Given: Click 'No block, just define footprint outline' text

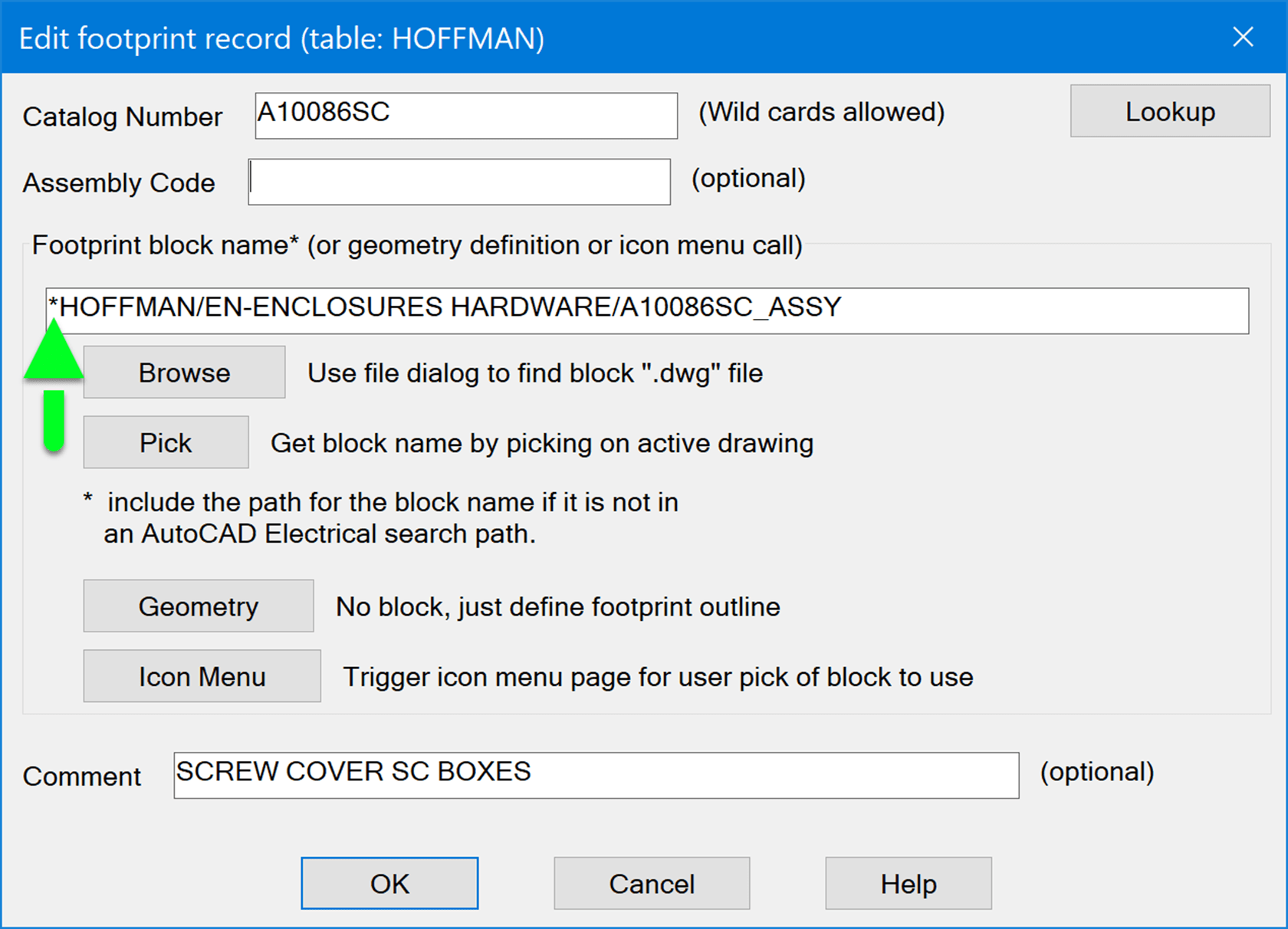Looking at the screenshot, I should pyautogui.click(x=558, y=607).
